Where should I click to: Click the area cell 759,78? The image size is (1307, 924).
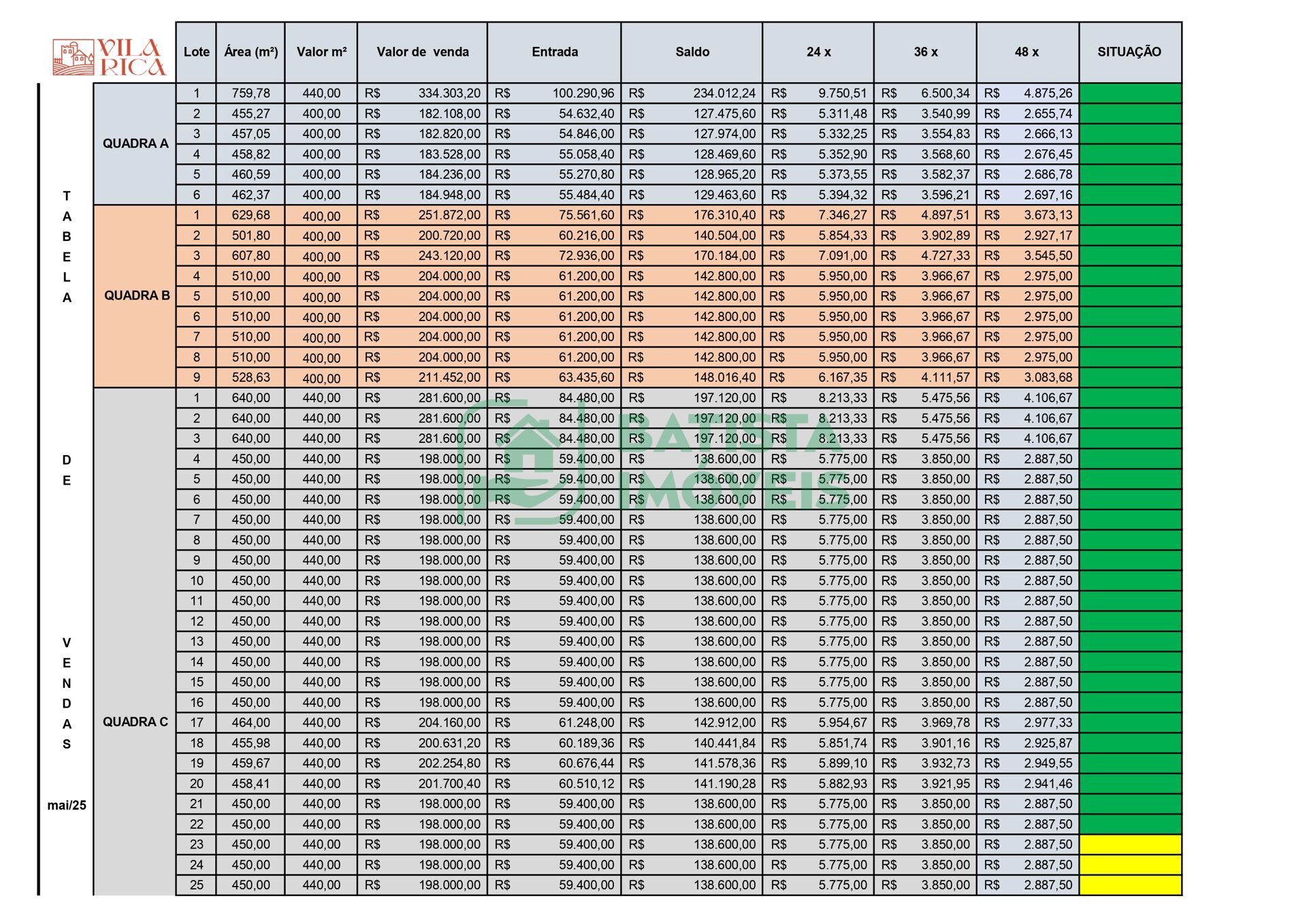(x=251, y=93)
